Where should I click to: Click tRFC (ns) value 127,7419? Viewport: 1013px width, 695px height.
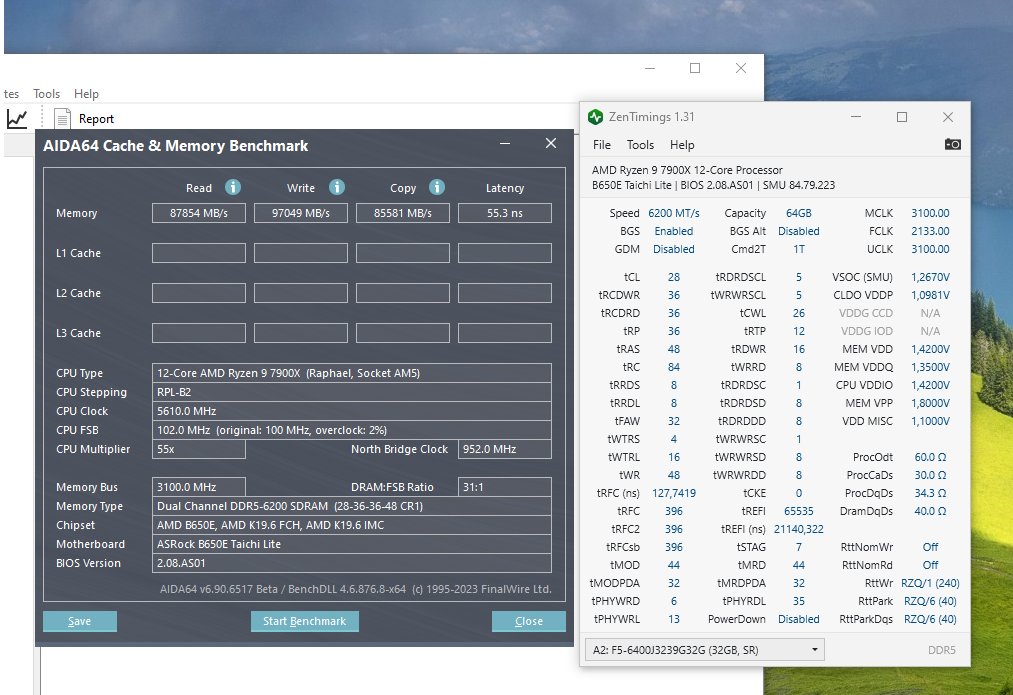tap(674, 493)
